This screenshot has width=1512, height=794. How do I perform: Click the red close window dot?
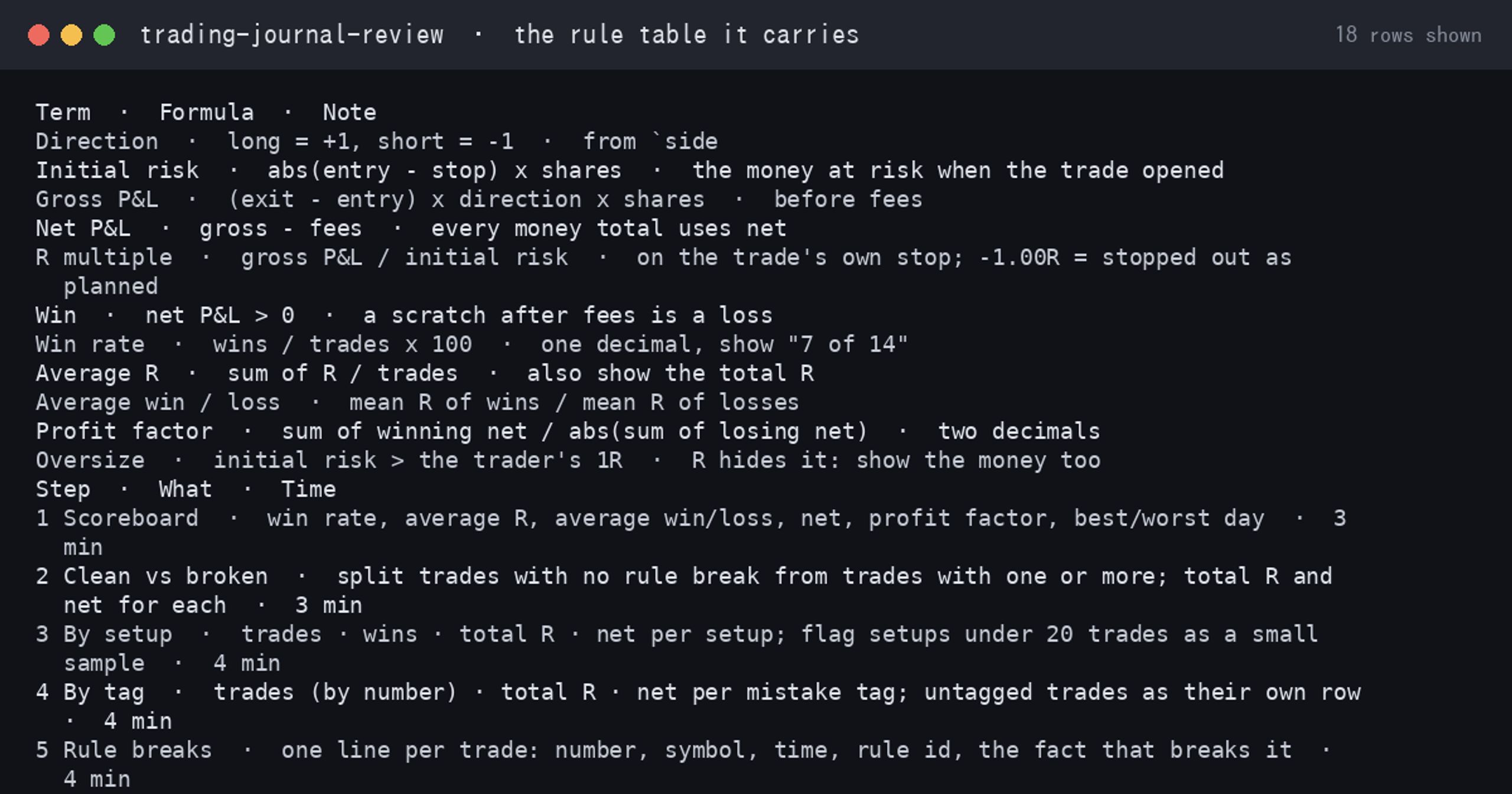click(x=38, y=35)
